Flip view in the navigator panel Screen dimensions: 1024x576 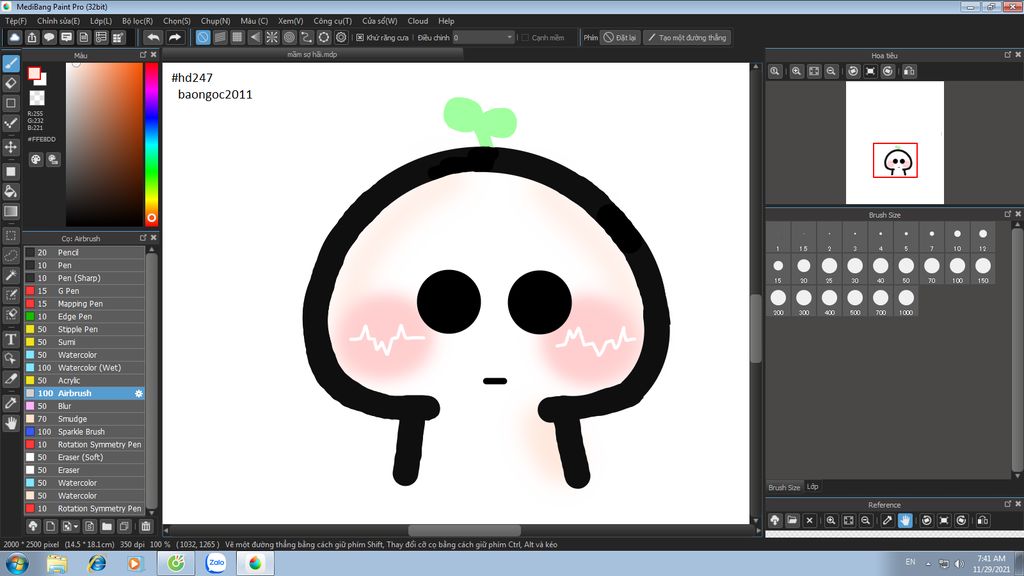tap(909, 71)
